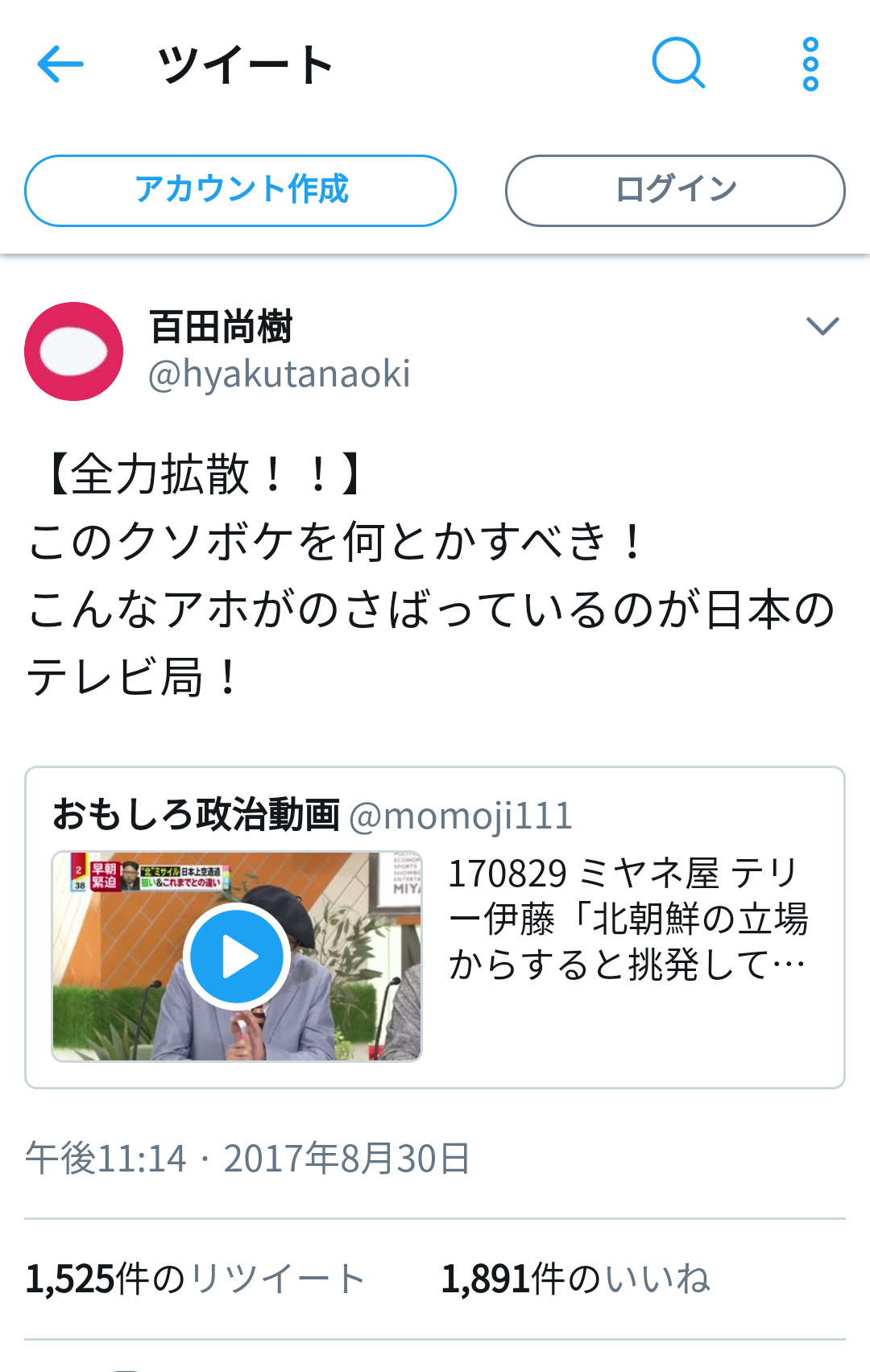Click the video thumbnail image

pos(237,957)
